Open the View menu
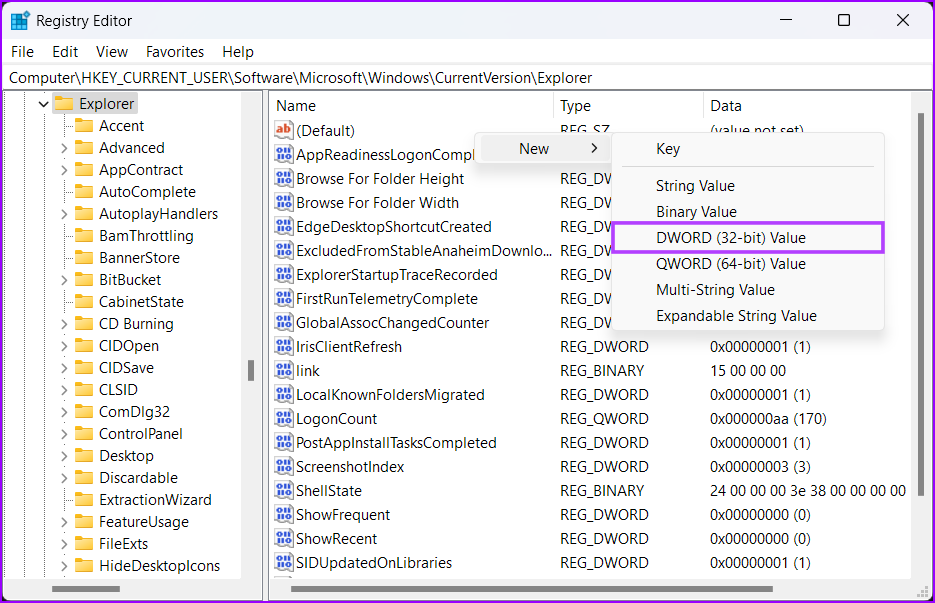The image size is (935, 603). 112,52
